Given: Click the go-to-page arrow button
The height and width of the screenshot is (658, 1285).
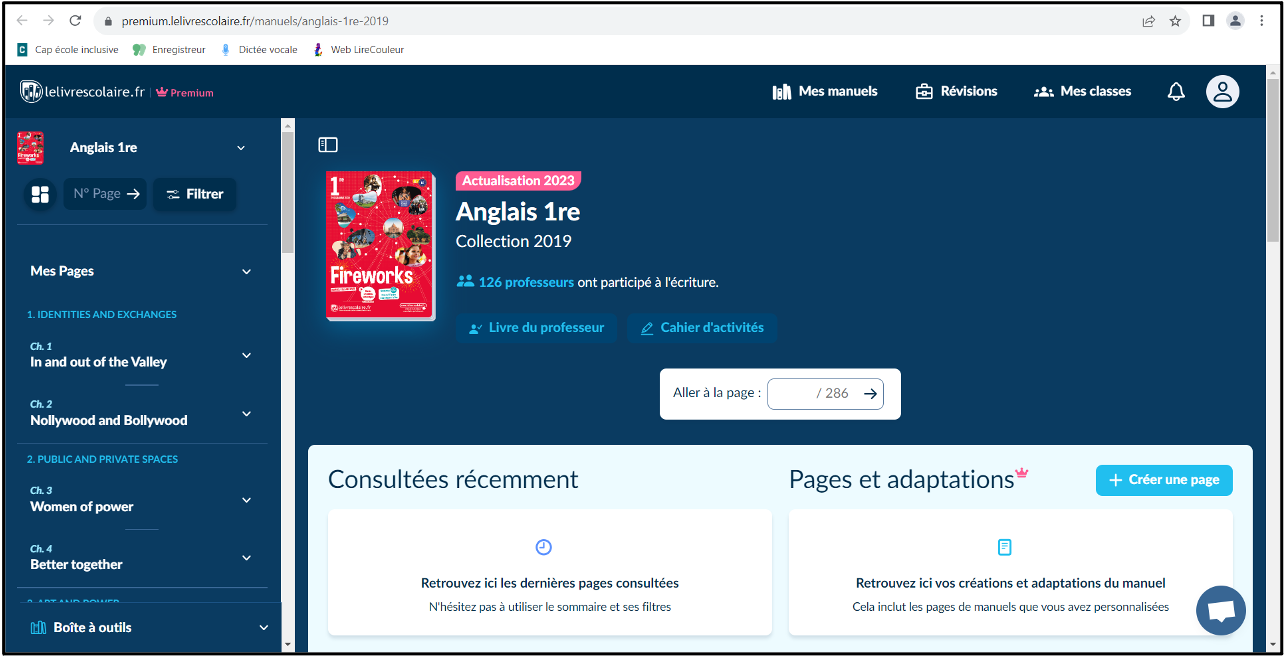Looking at the screenshot, I should coord(871,394).
